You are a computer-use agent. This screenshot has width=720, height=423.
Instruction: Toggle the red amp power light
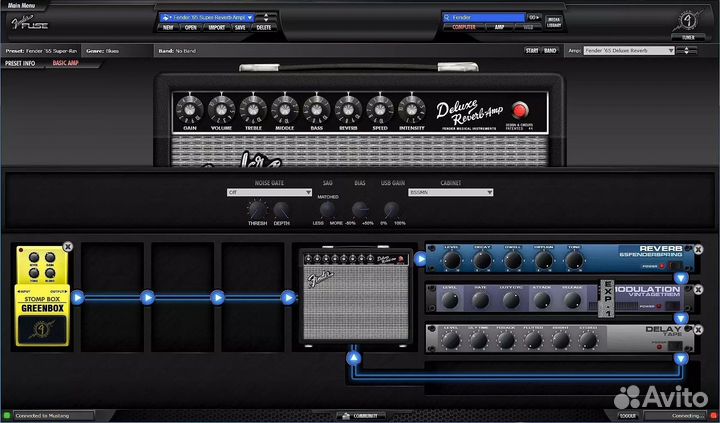tap(520, 110)
